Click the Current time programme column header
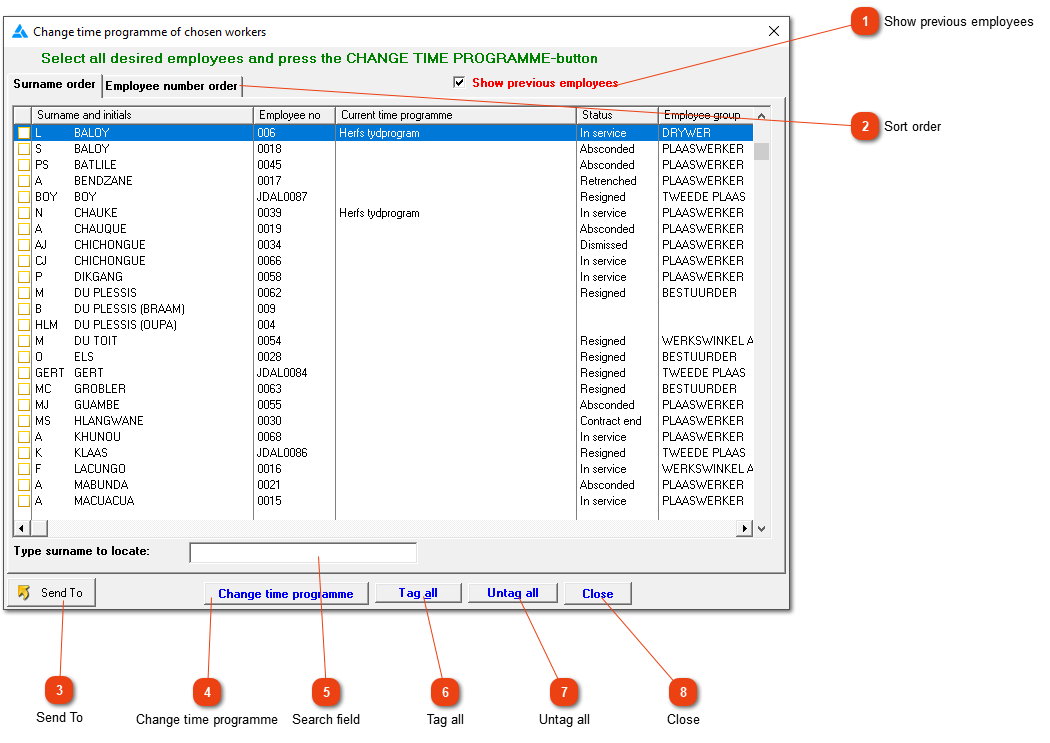Image resolution: width=1050 pixels, height=743 pixels. (x=455, y=115)
